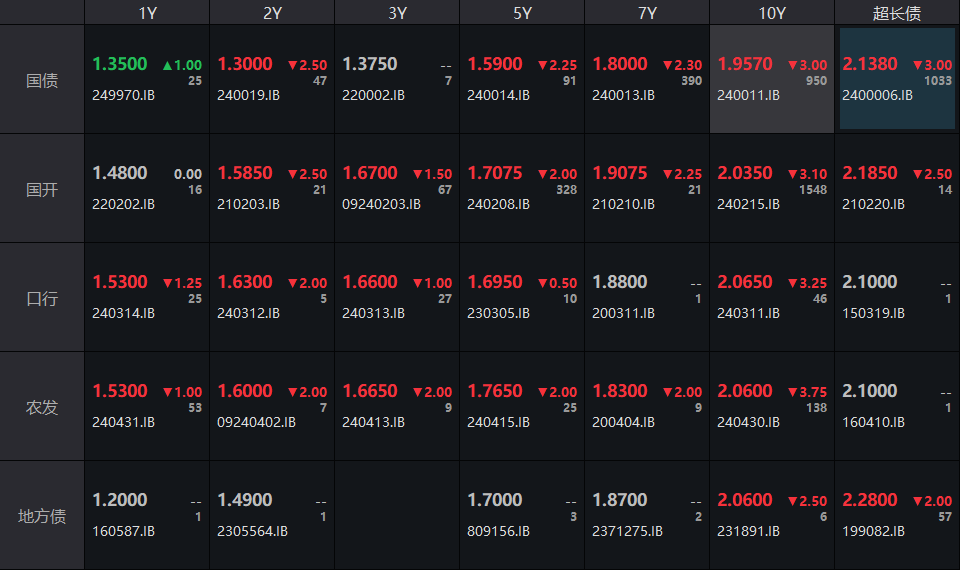Select the 10Y column header

pyautogui.click(x=772, y=13)
